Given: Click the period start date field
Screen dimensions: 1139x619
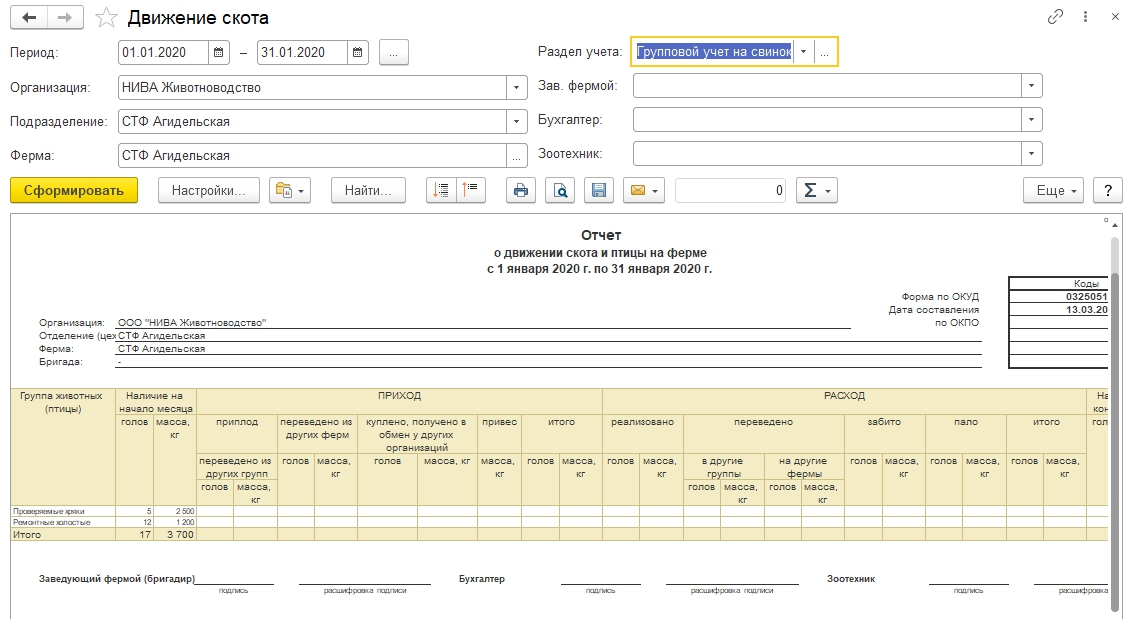Looking at the screenshot, I should (x=163, y=52).
